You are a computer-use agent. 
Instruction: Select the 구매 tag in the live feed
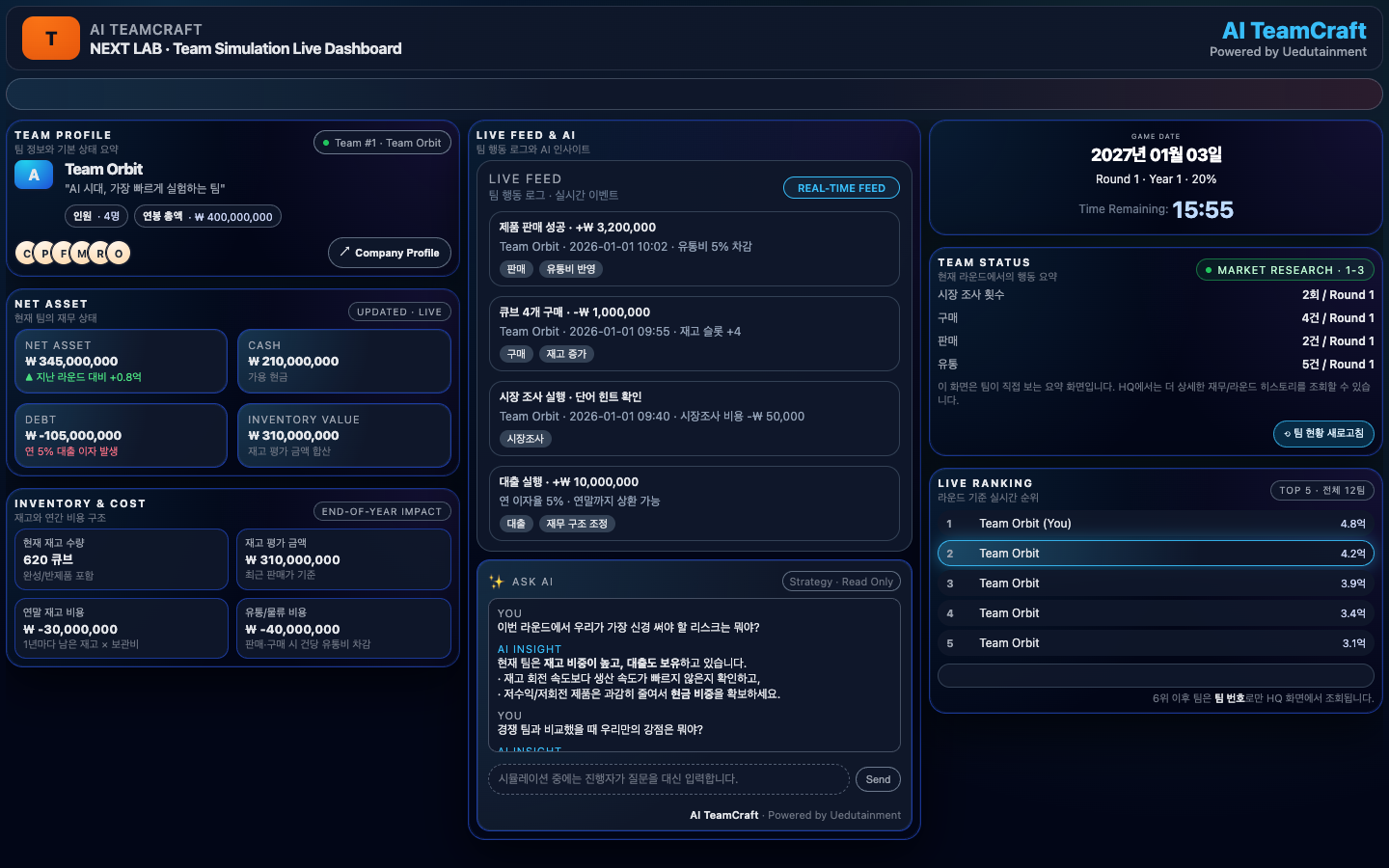[x=516, y=354]
